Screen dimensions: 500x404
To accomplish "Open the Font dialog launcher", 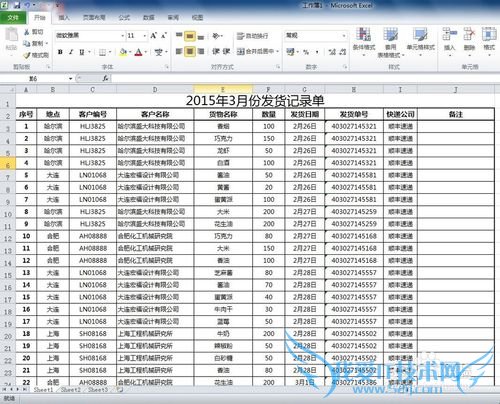I will pos(167,67).
